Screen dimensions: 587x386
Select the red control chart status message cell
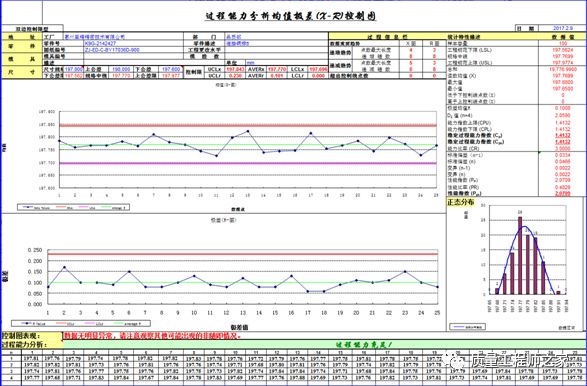[152, 336]
